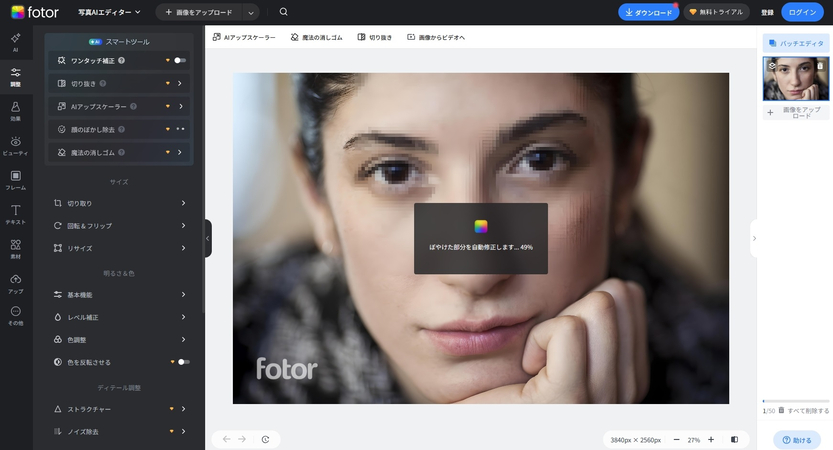Click the 27% zoom level value

click(x=693, y=440)
